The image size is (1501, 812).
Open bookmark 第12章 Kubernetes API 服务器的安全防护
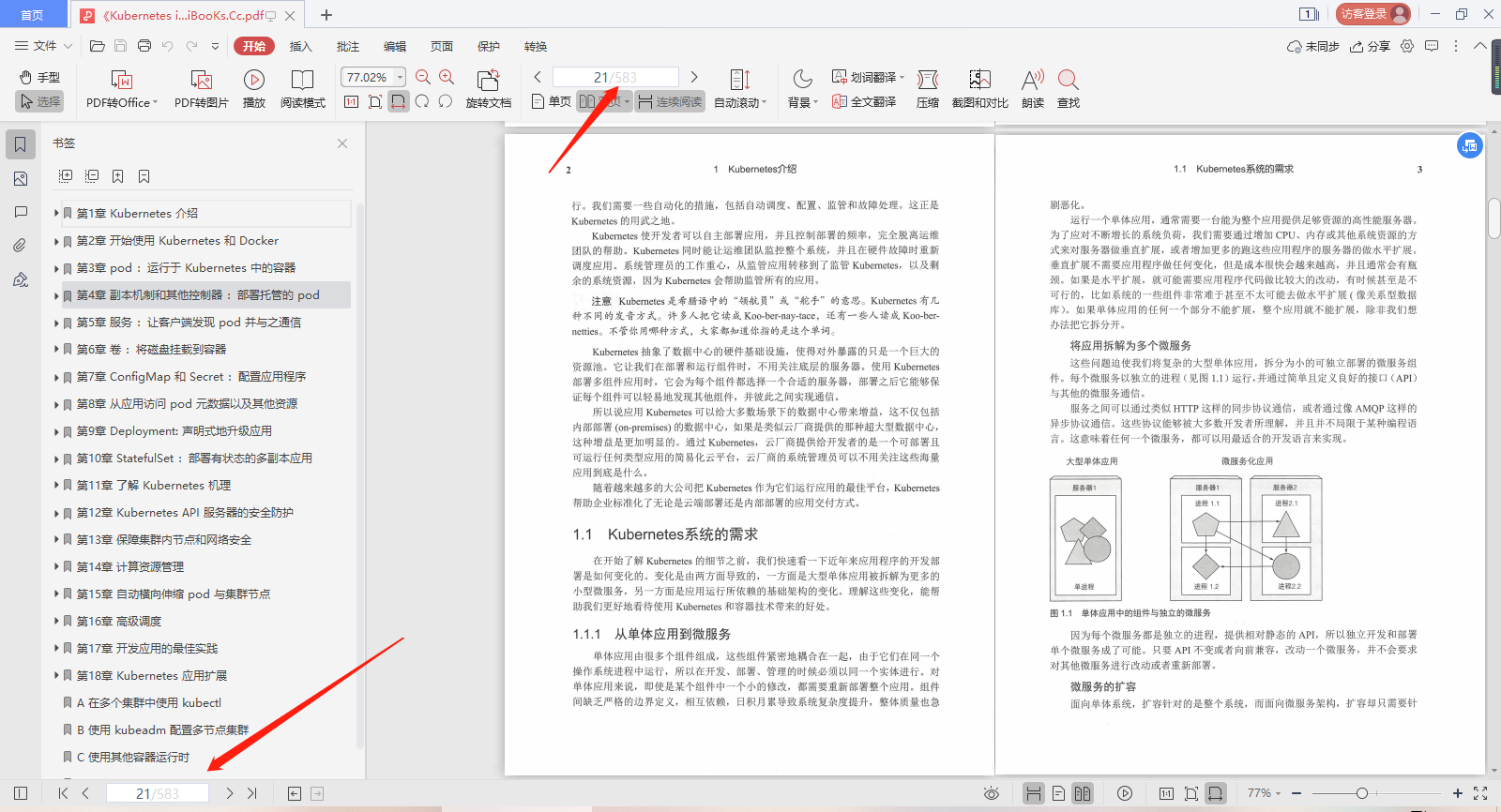click(185, 513)
